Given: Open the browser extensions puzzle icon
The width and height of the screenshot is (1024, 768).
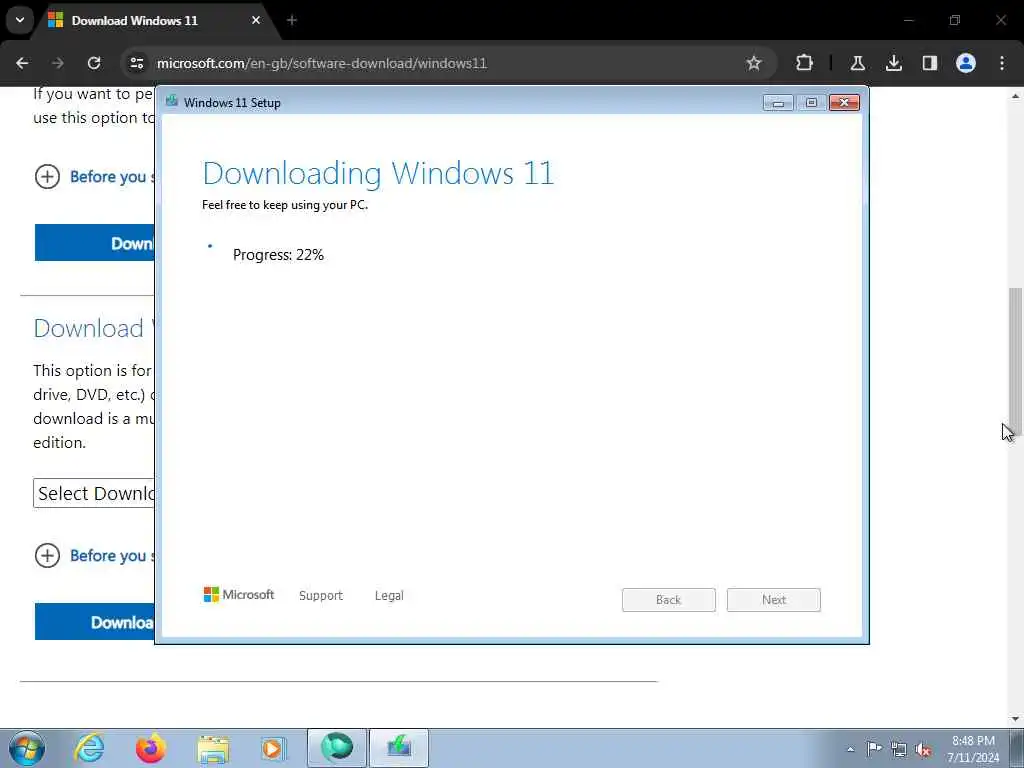Looking at the screenshot, I should [x=805, y=63].
